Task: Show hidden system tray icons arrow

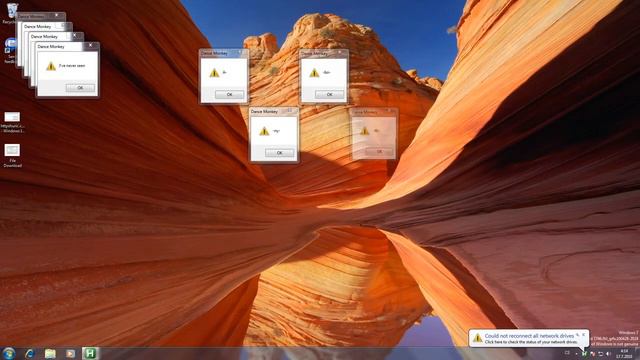Action: (x=576, y=354)
